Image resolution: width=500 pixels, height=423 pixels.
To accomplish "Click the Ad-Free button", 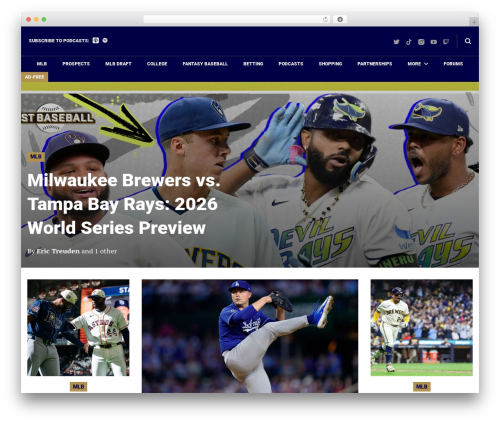I will 34,77.
